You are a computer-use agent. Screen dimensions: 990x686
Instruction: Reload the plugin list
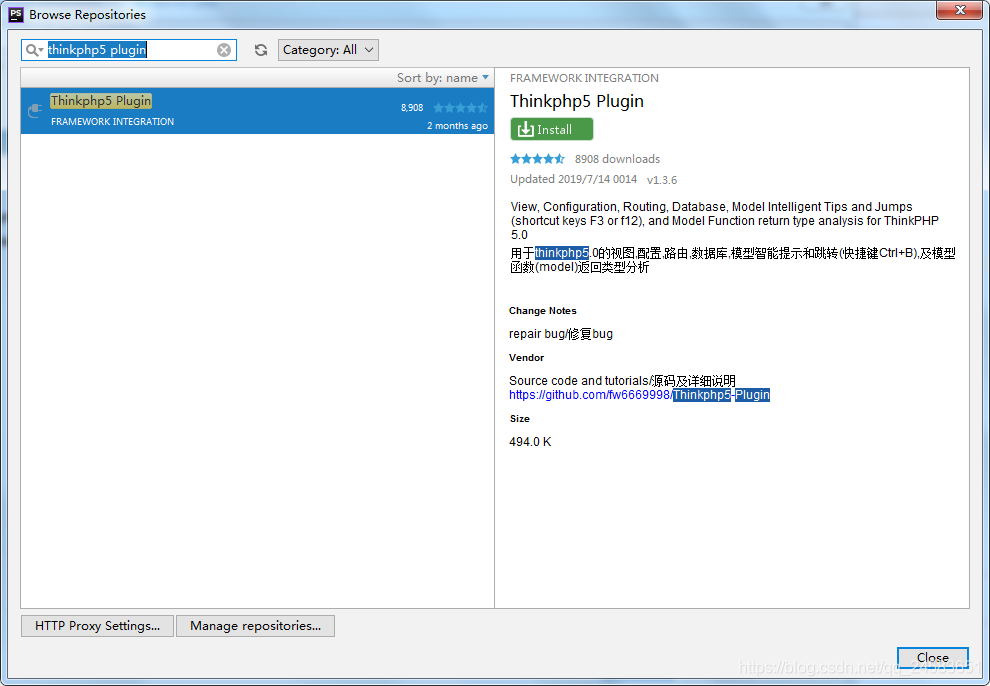tap(261, 50)
